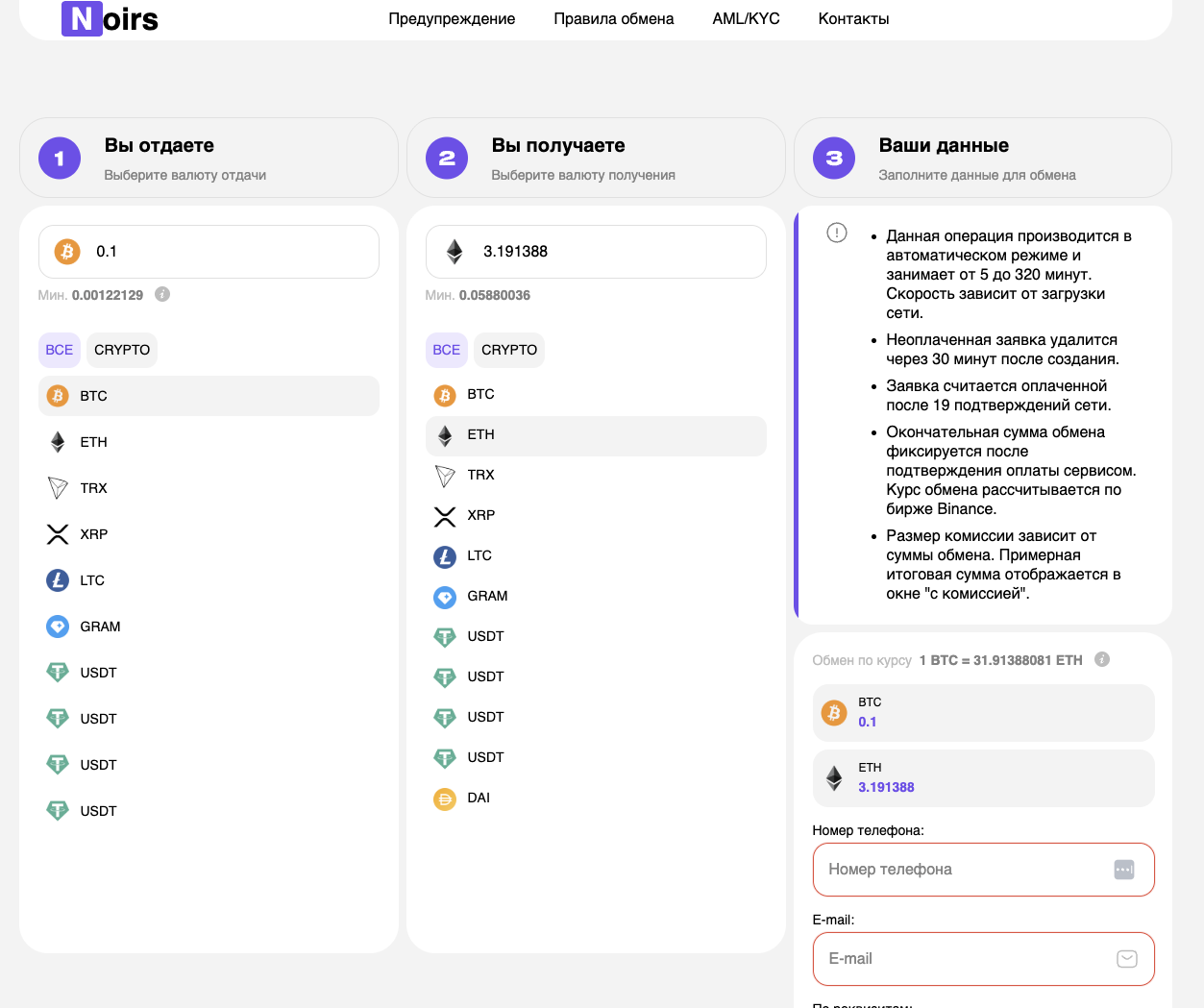1204x1008 pixels.
Task: Go to the AML/KYC page
Action: 747,18
